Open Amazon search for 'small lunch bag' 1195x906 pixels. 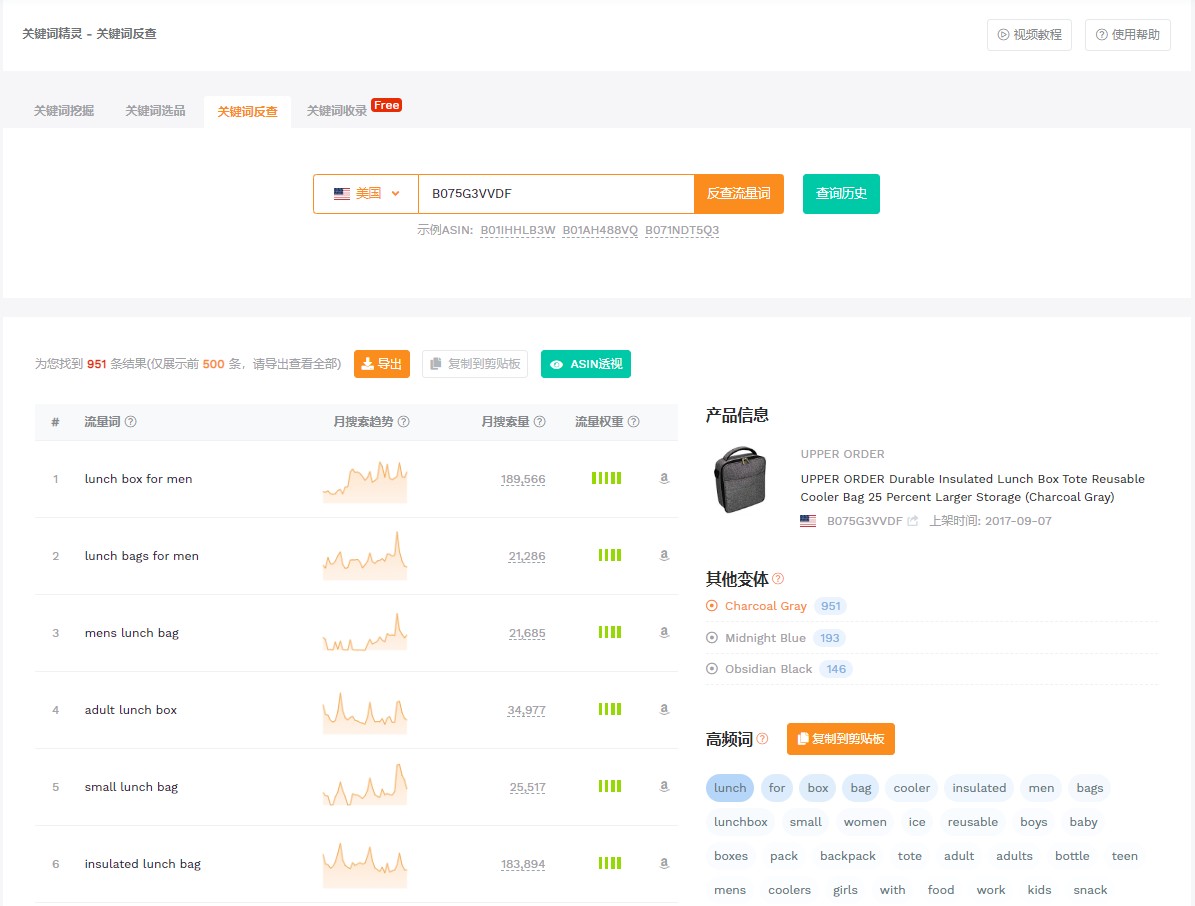pos(664,786)
